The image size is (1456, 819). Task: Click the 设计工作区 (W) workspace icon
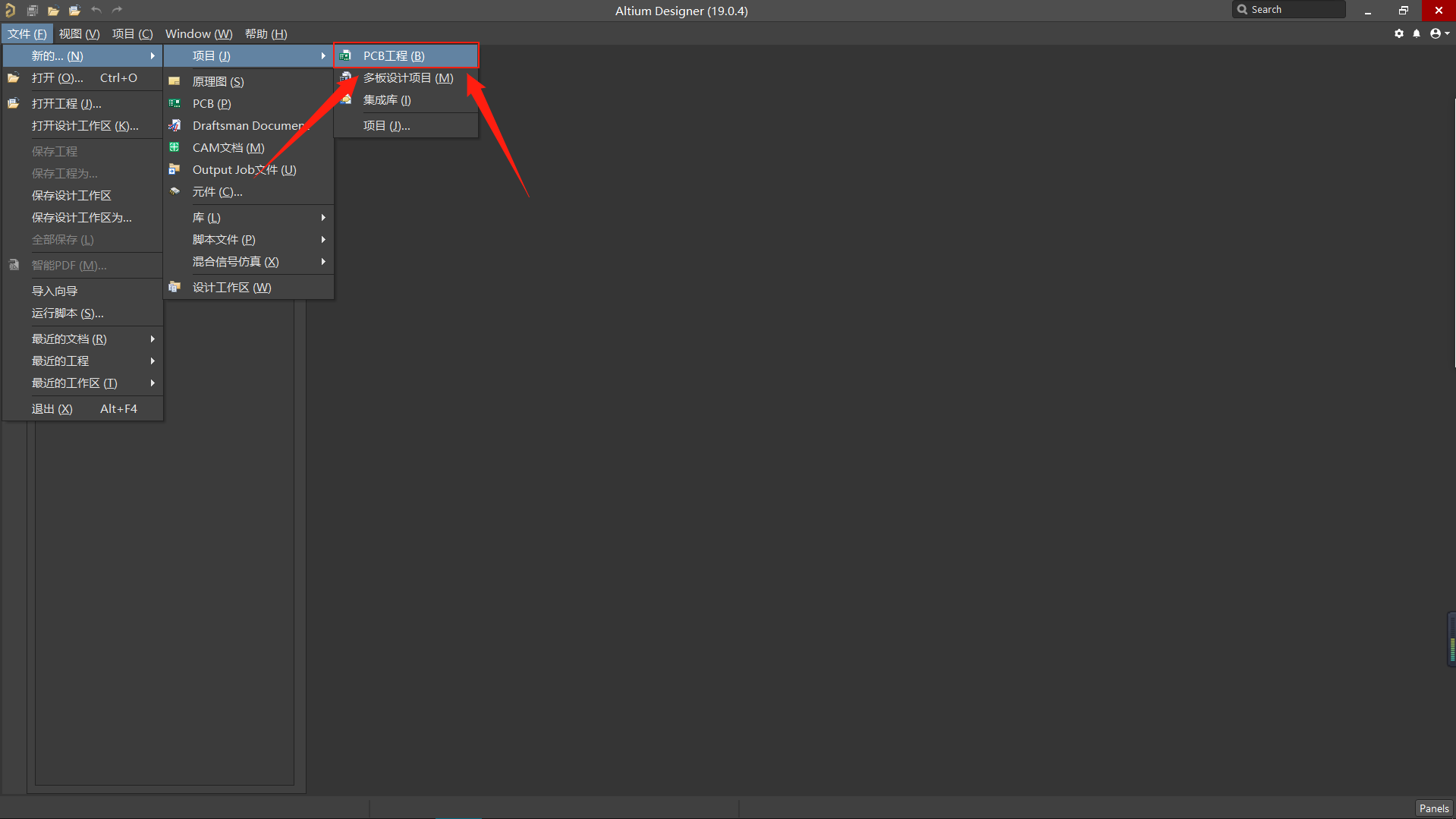(x=175, y=287)
